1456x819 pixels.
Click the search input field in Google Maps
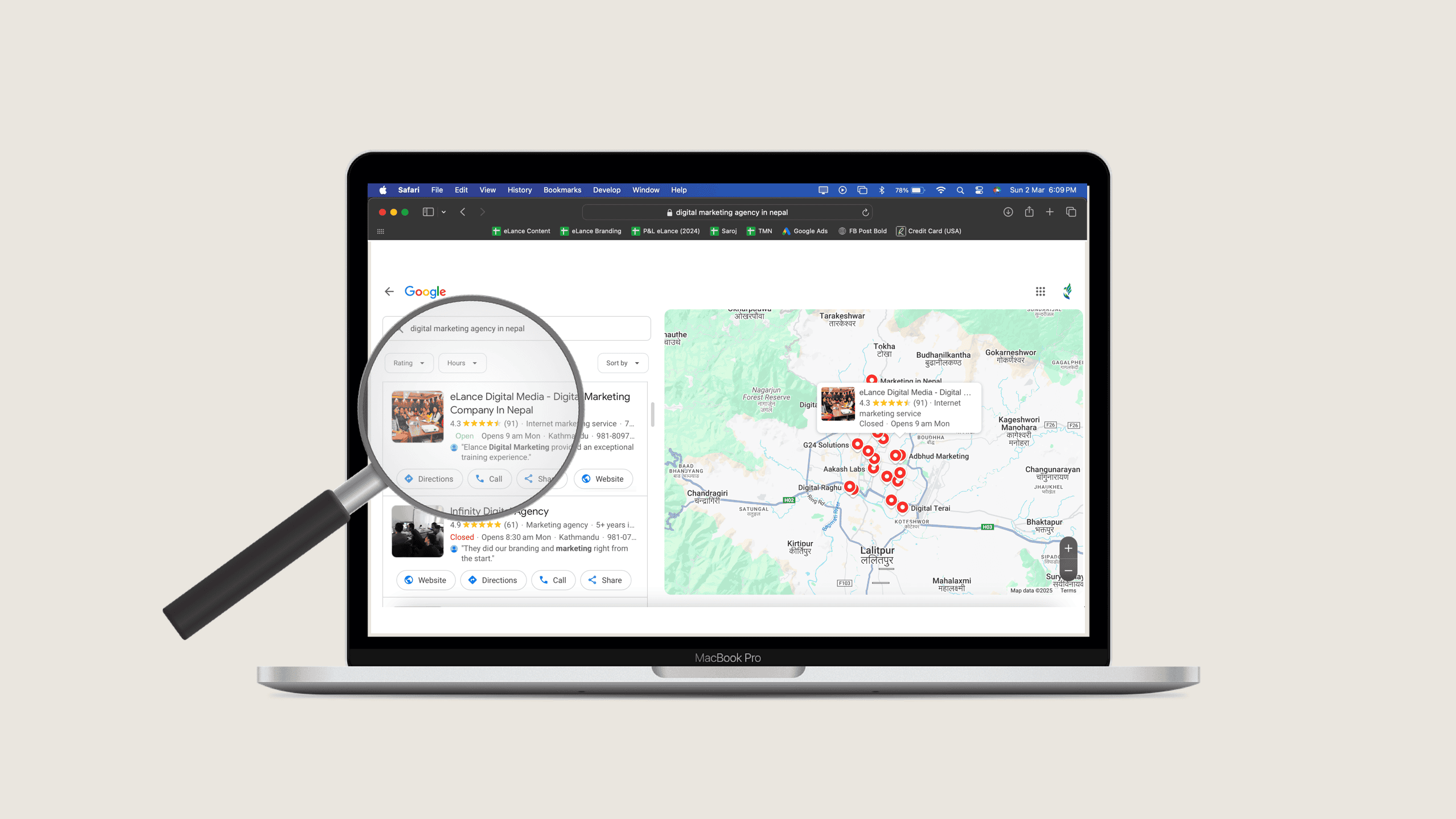click(515, 328)
